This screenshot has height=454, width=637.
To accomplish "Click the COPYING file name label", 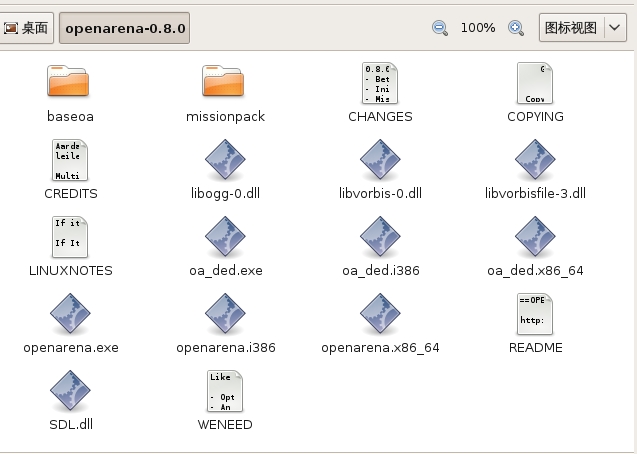I will (x=535, y=117).
